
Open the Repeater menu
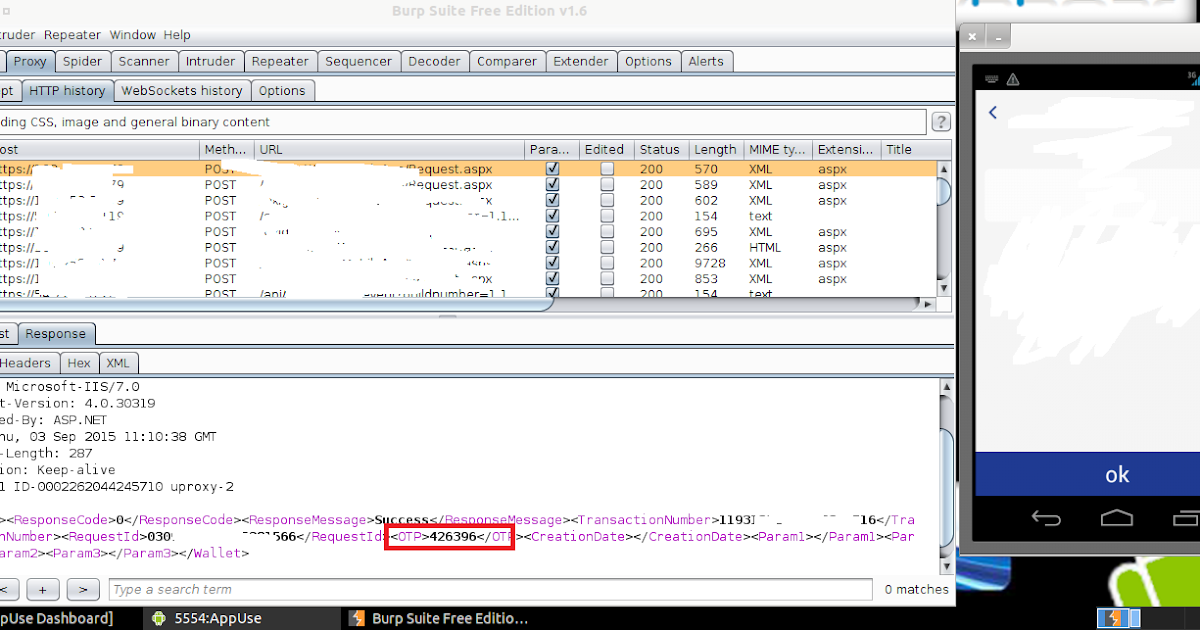[x=72, y=35]
